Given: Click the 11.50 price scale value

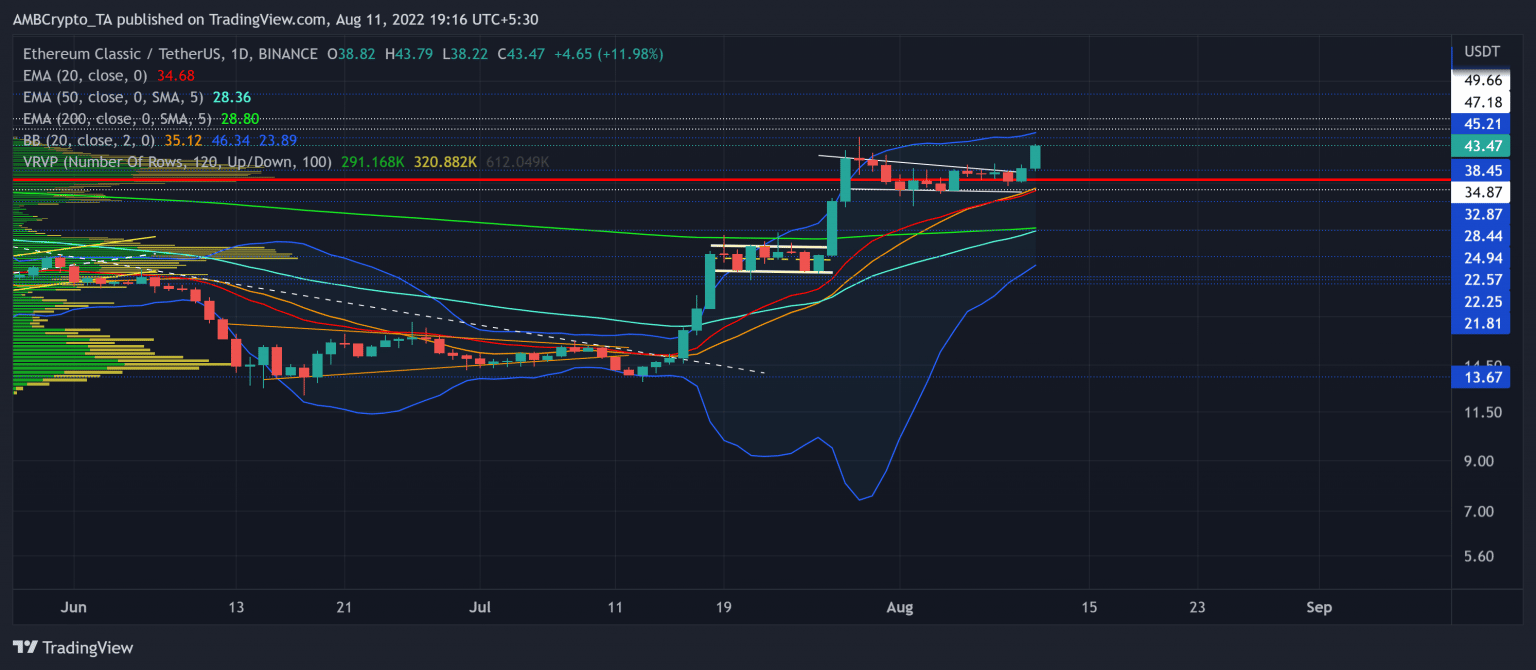Looking at the screenshot, I should click(1481, 412).
